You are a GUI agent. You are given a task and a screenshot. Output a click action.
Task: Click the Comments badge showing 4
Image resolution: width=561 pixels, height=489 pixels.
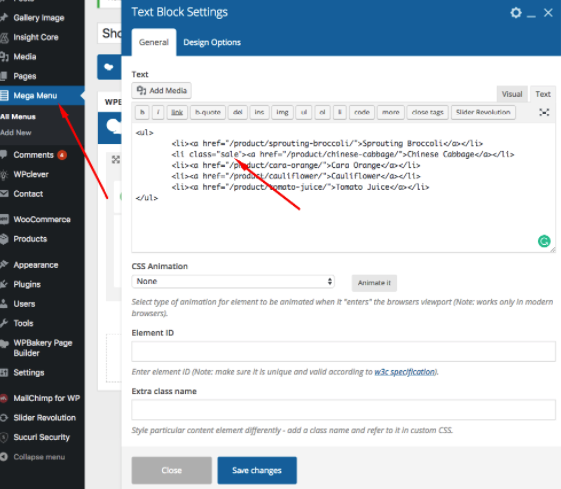(x=62, y=155)
